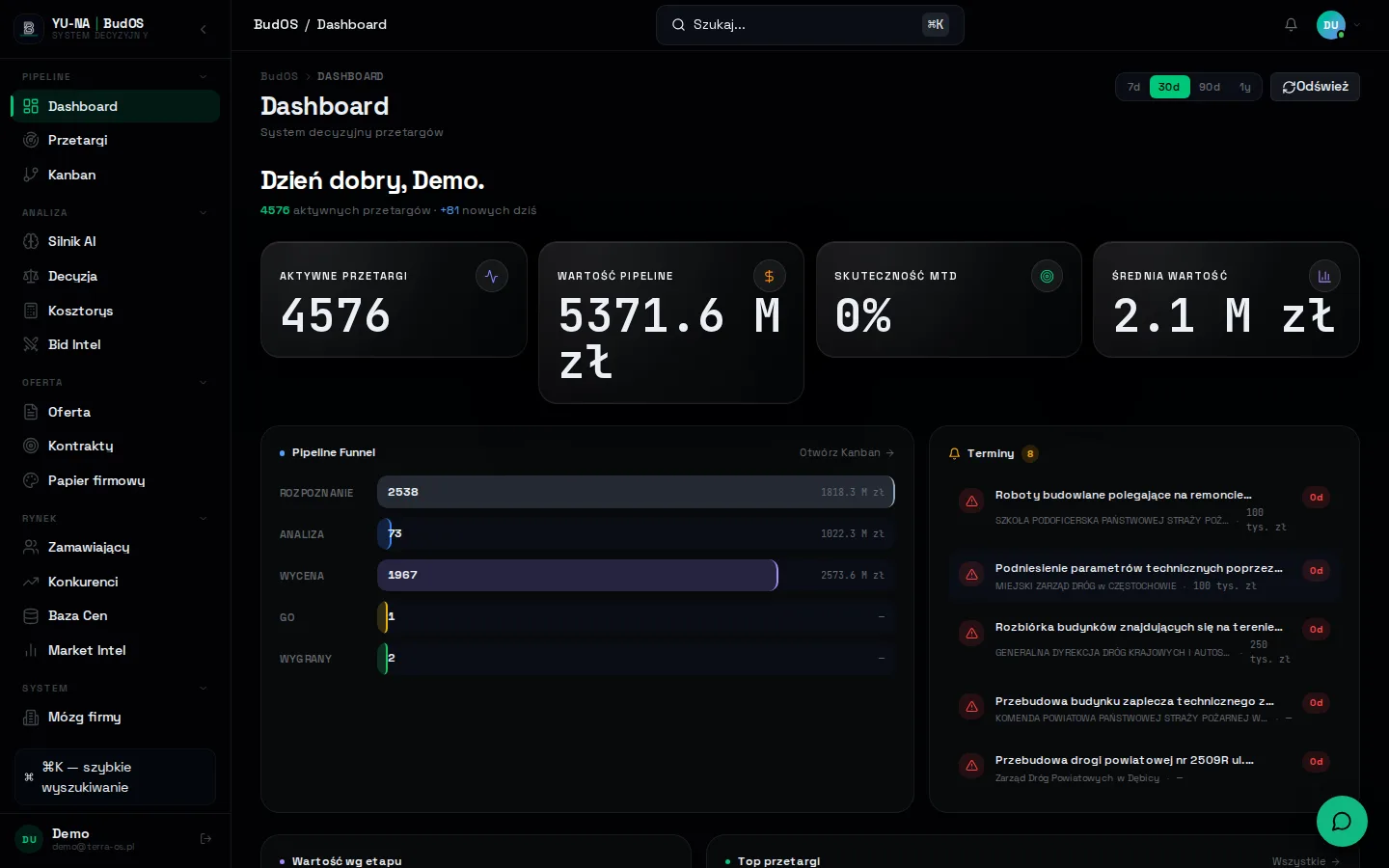Focus the Szukaj search field
The width and height of the screenshot is (1389, 868).
810,25
